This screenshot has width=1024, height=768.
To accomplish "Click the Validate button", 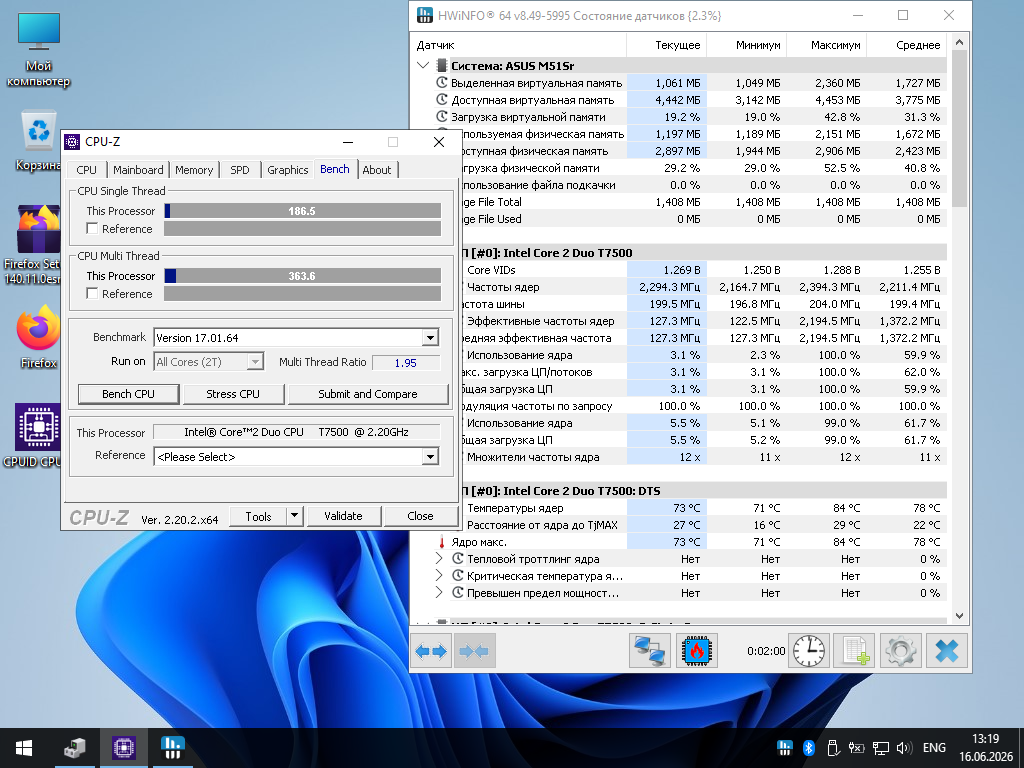I will (343, 516).
